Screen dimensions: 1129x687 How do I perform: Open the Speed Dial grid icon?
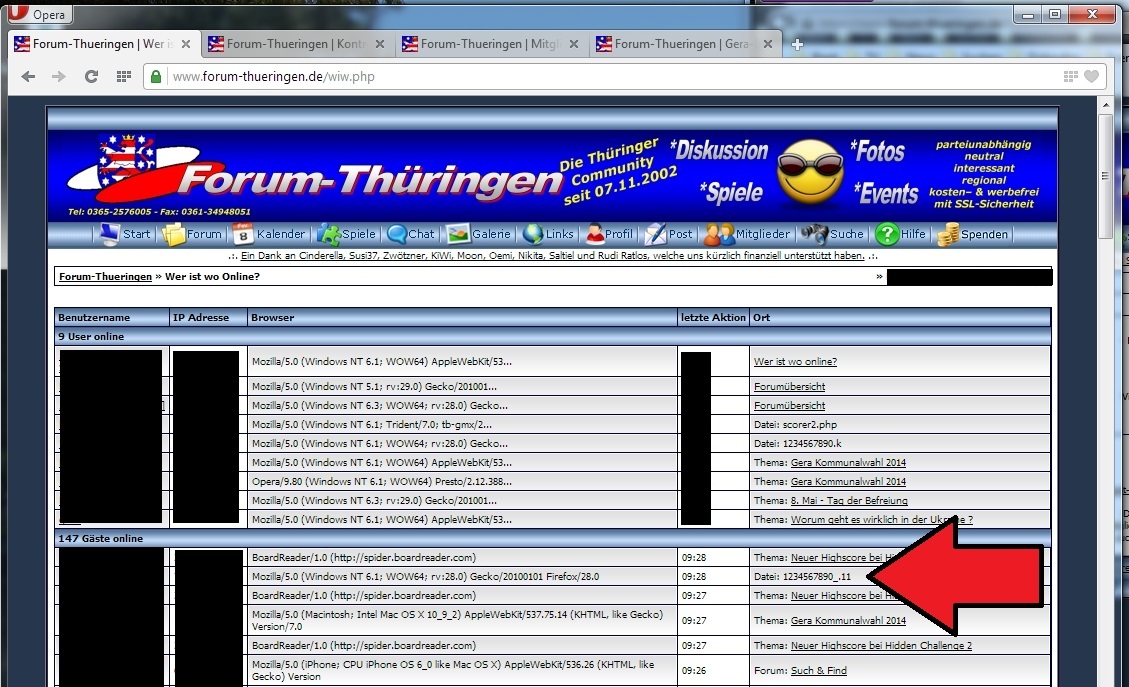click(x=124, y=76)
